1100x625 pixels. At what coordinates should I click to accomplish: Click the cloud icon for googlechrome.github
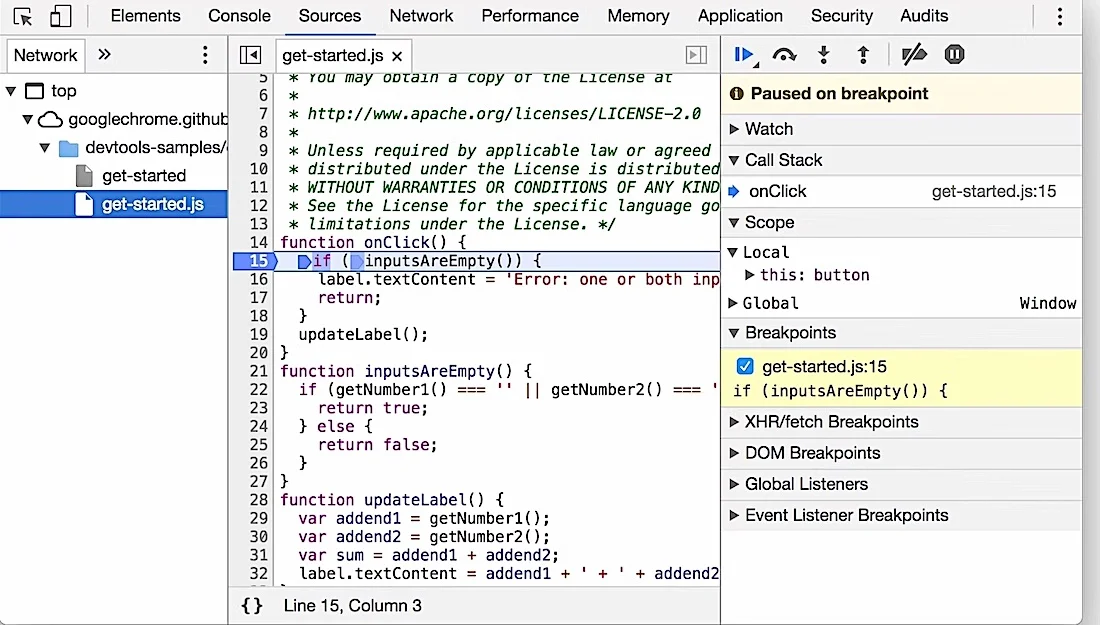[50, 119]
